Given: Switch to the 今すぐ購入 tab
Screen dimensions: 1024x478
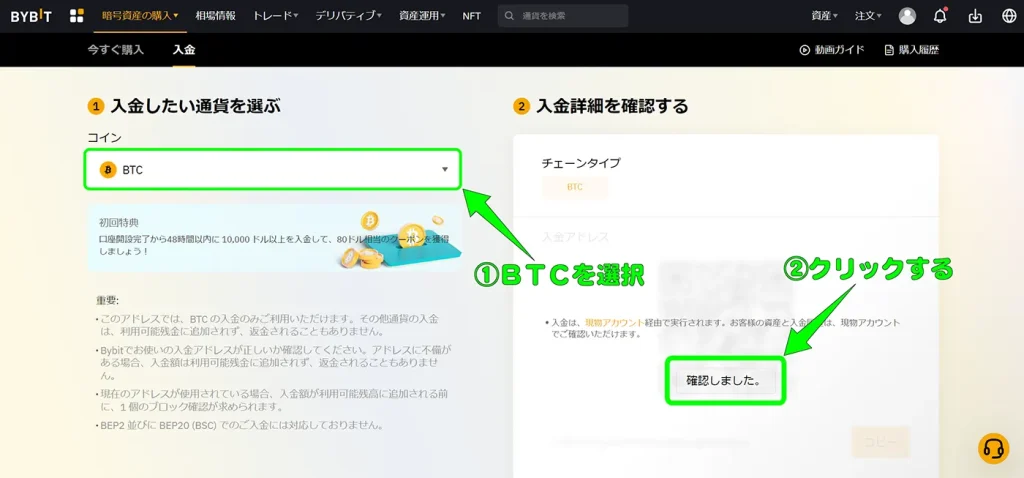Looking at the screenshot, I should (x=116, y=50).
